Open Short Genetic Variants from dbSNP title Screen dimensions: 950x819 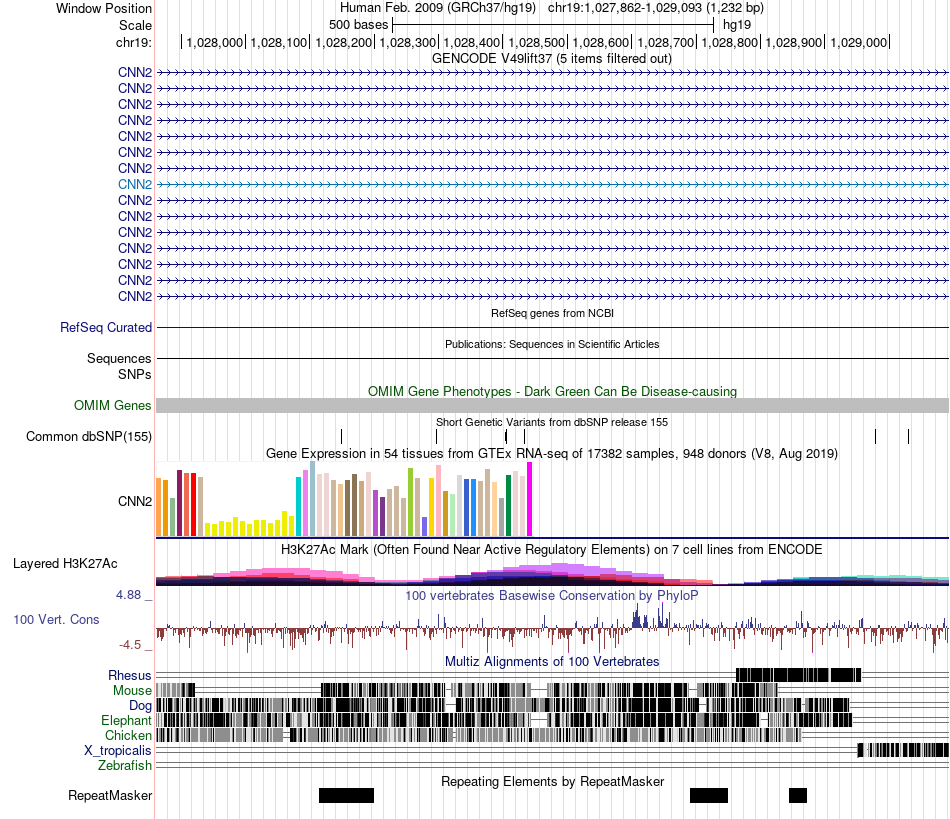coord(552,422)
